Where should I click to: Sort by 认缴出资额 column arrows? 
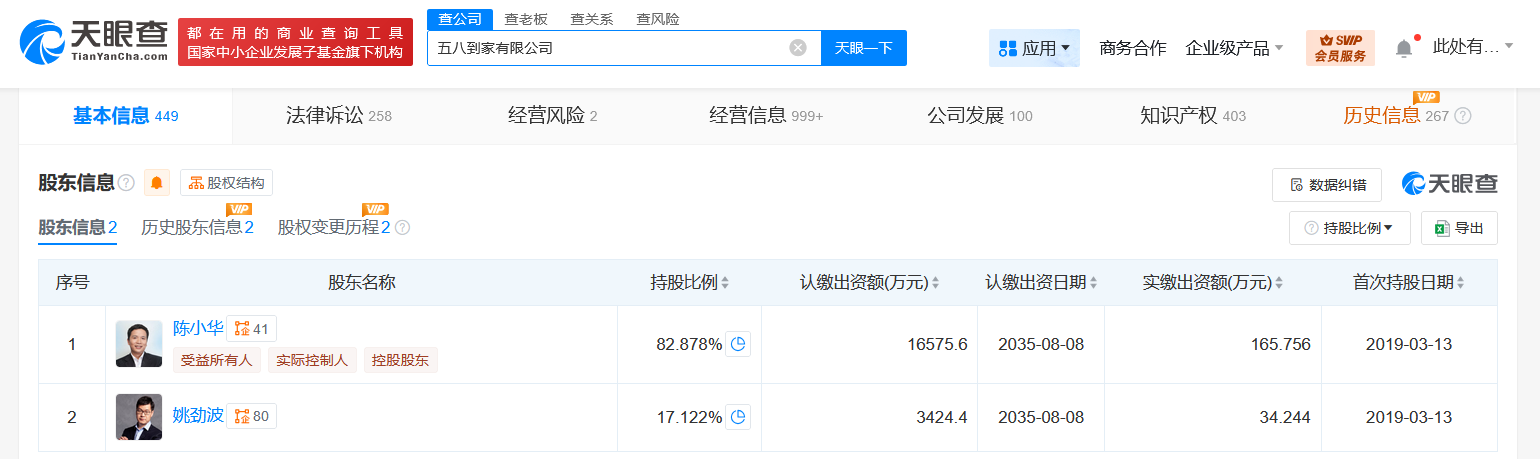tap(935, 283)
